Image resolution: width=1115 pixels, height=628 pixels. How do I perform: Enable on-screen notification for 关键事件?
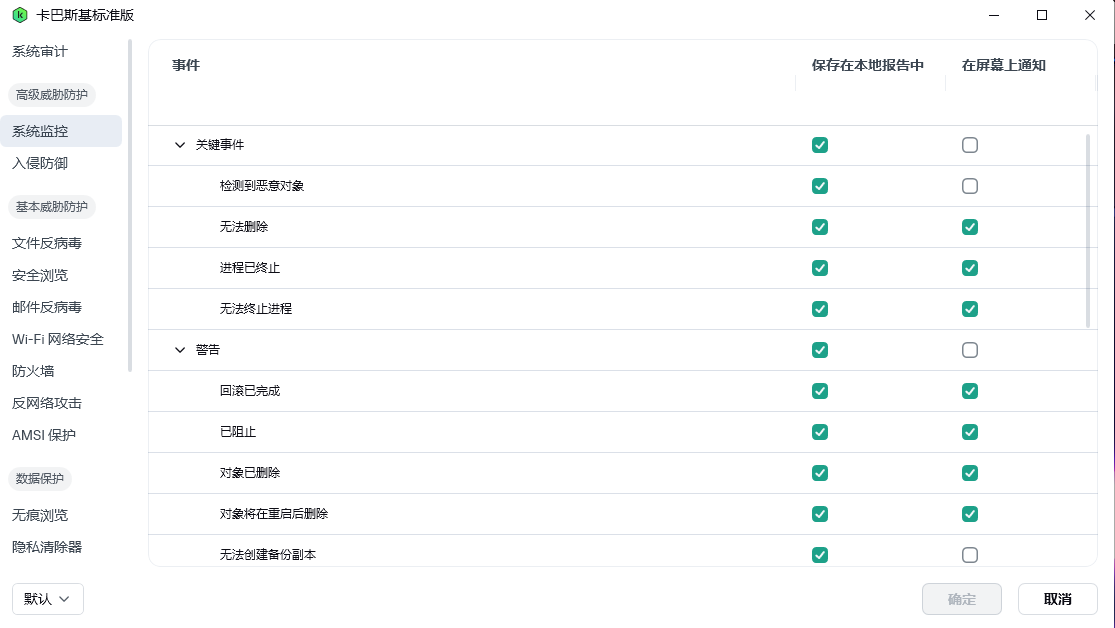970,145
